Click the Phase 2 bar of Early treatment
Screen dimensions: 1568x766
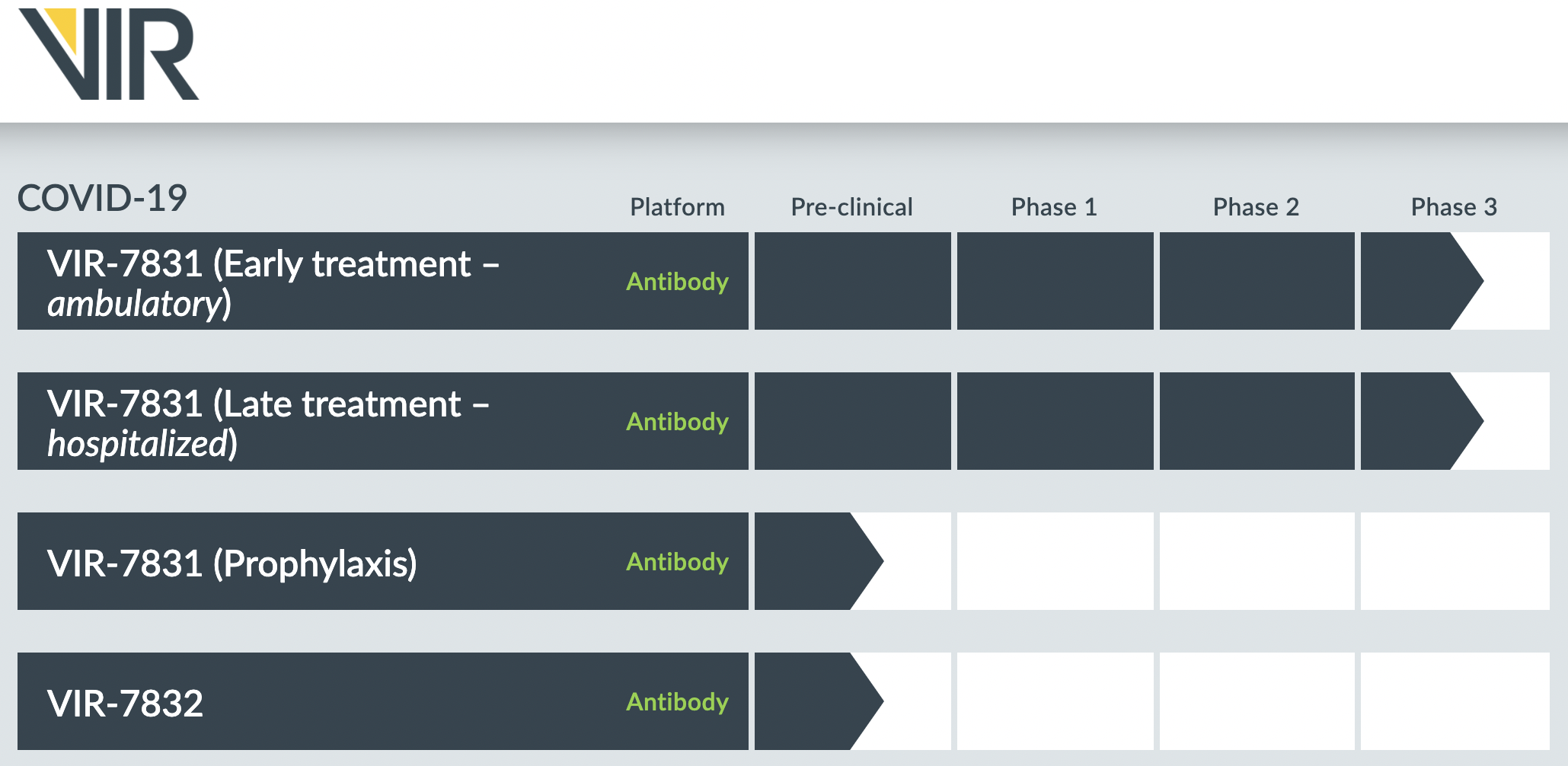click(1257, 281)
